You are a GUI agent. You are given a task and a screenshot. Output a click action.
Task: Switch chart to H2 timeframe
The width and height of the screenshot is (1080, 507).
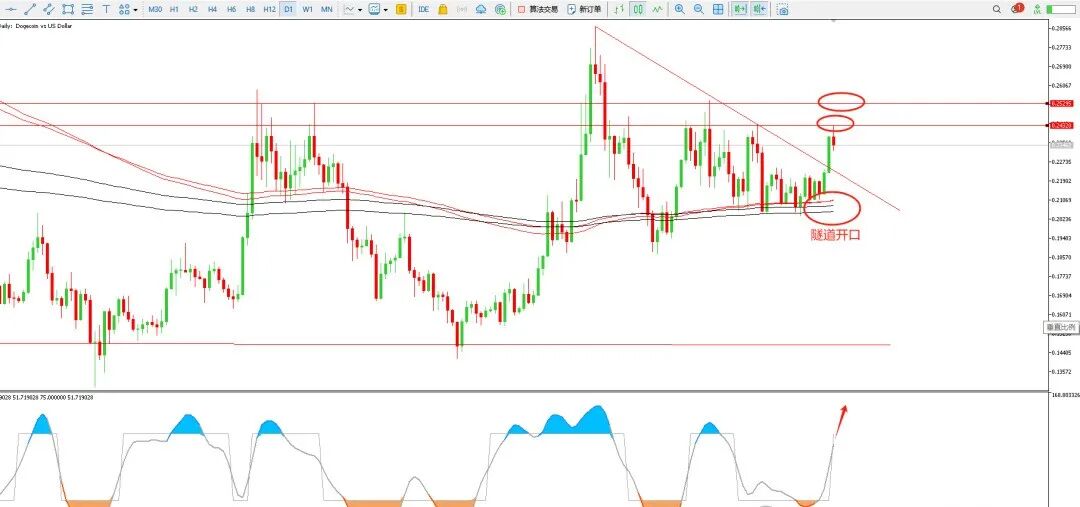tap(194, 10)
